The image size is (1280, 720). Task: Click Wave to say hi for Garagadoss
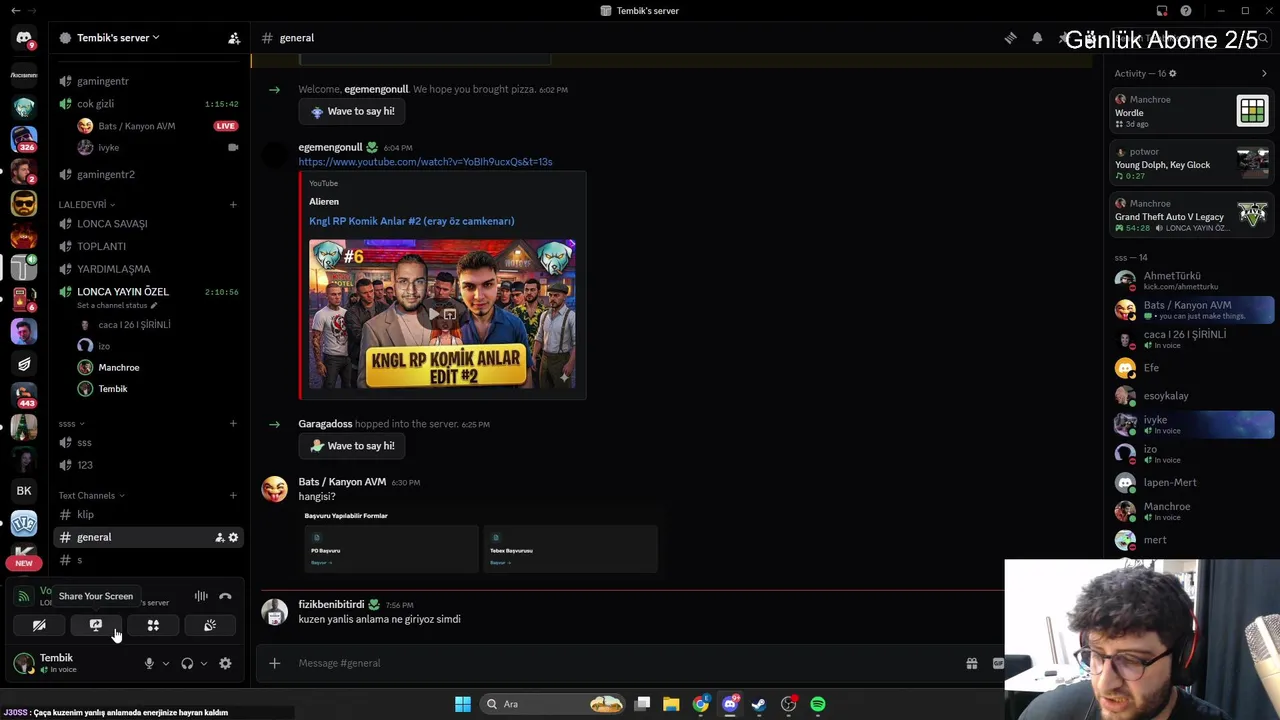coord(352,446)
